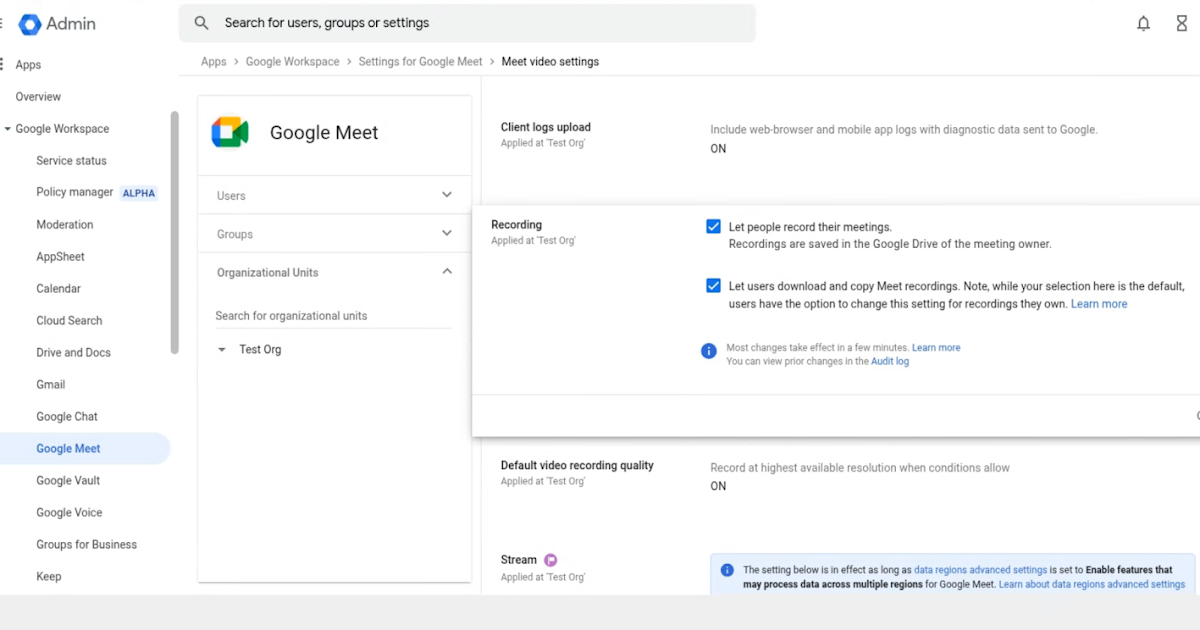
Task: Expand the Users section
Action: click(x=446, y=195)
